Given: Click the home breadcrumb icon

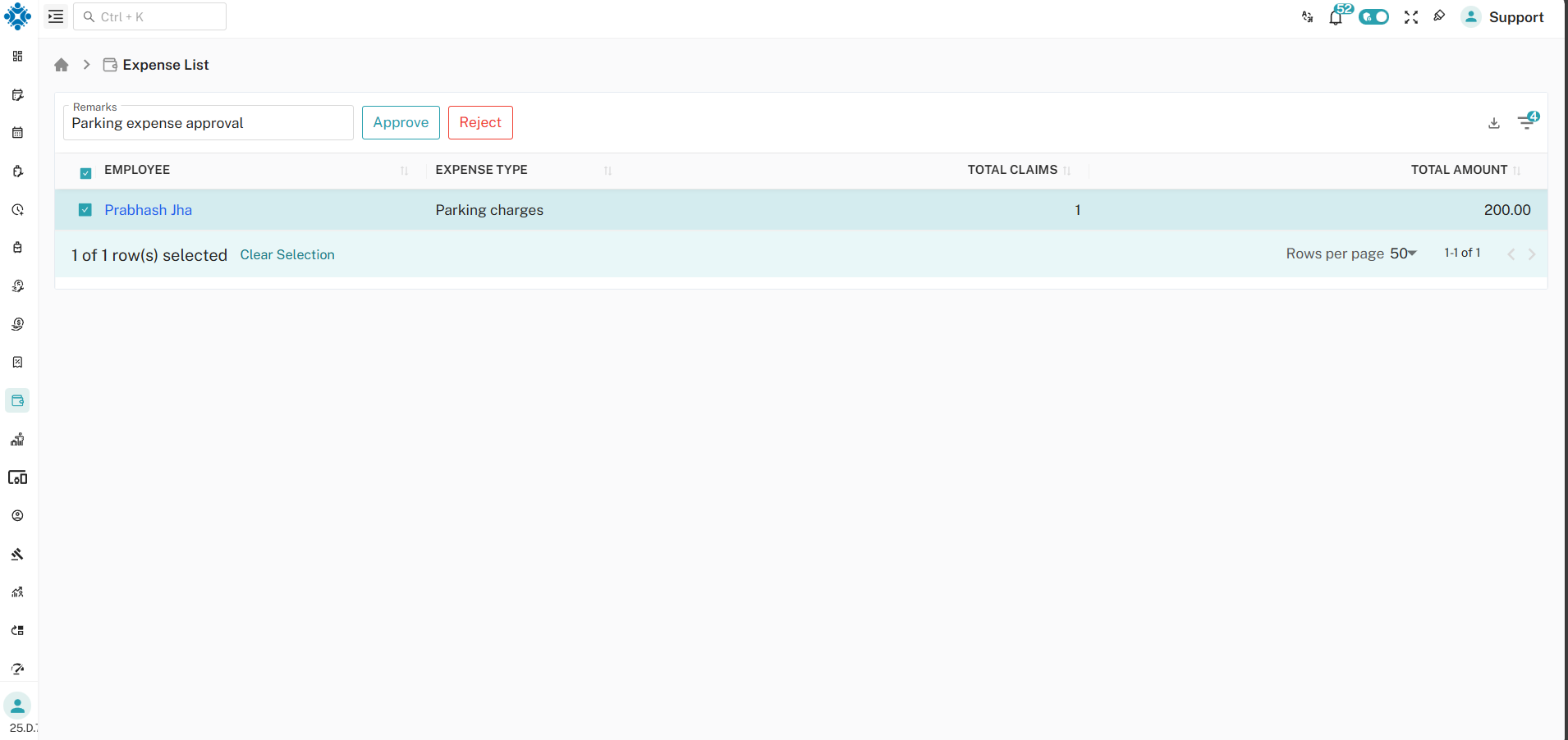Looking at the screenshot, I should 62,65.
